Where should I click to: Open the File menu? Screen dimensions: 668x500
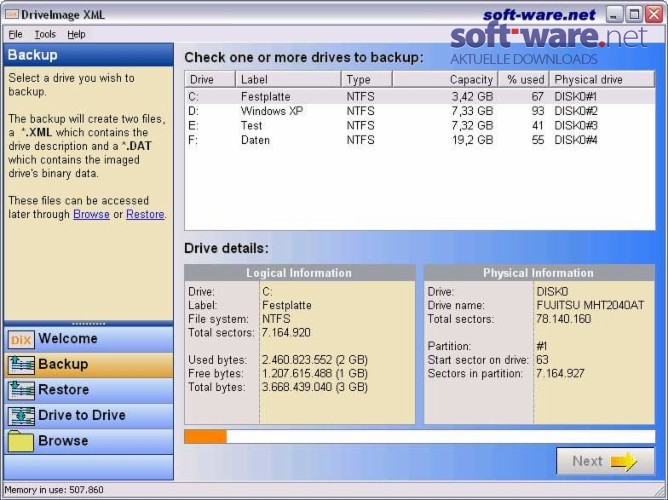[x=15, y=34]
